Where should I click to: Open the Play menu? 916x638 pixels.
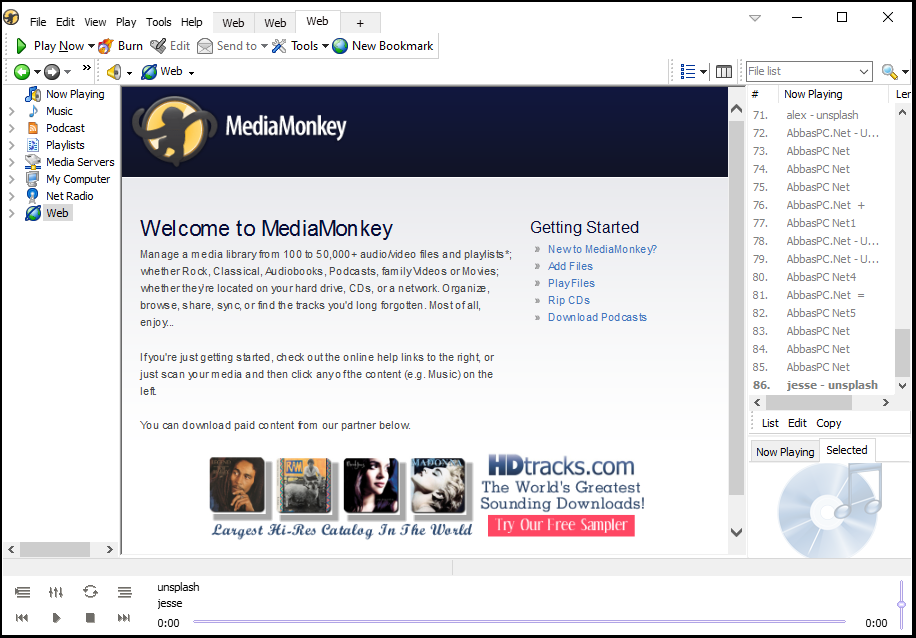(x=126, y=22)
